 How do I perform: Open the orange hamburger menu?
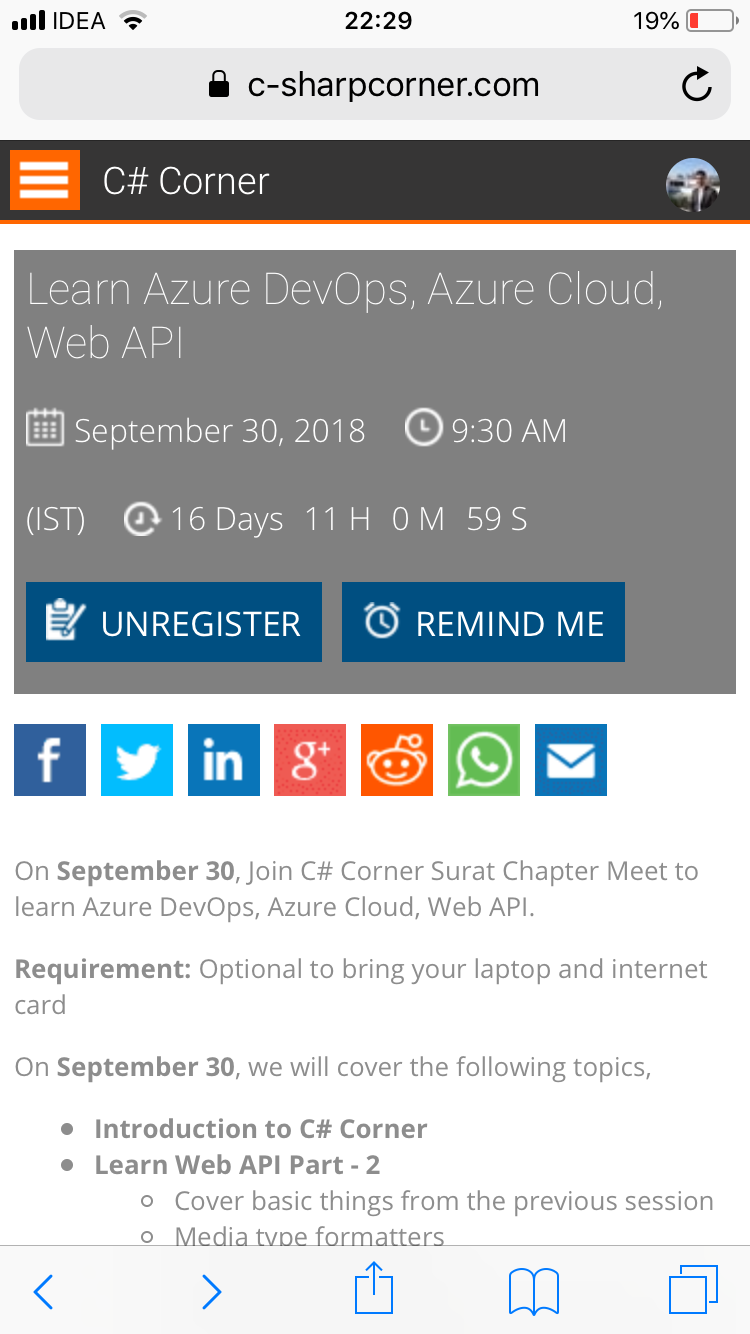click(45, 180)
